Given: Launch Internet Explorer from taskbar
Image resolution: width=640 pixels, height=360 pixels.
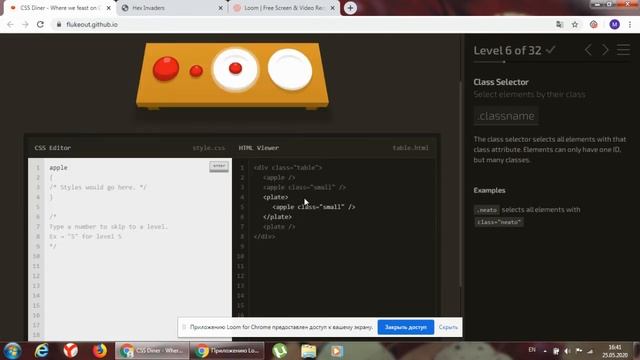Looking at the screenshot, I should [x=42, y=351].
